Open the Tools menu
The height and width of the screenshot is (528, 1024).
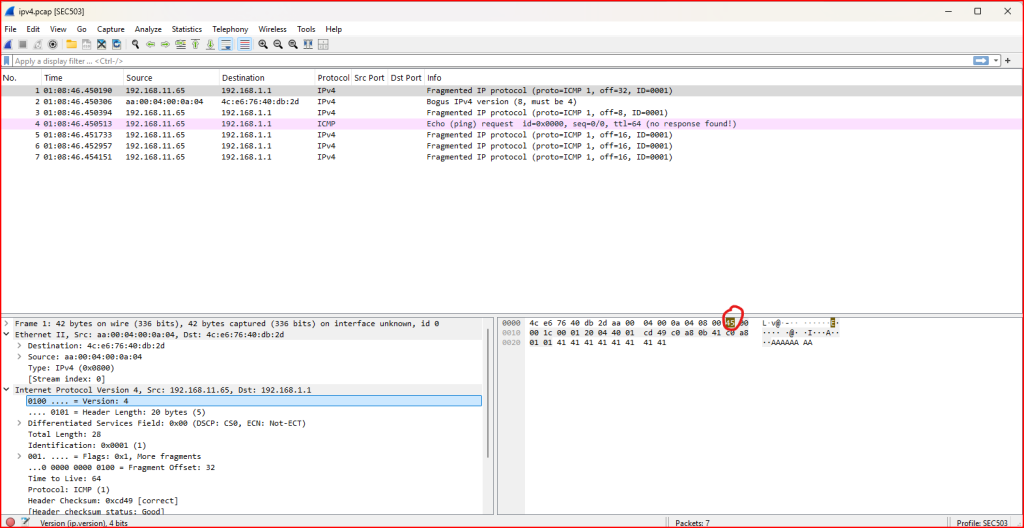pyautogui.click(x=306, y=29)
